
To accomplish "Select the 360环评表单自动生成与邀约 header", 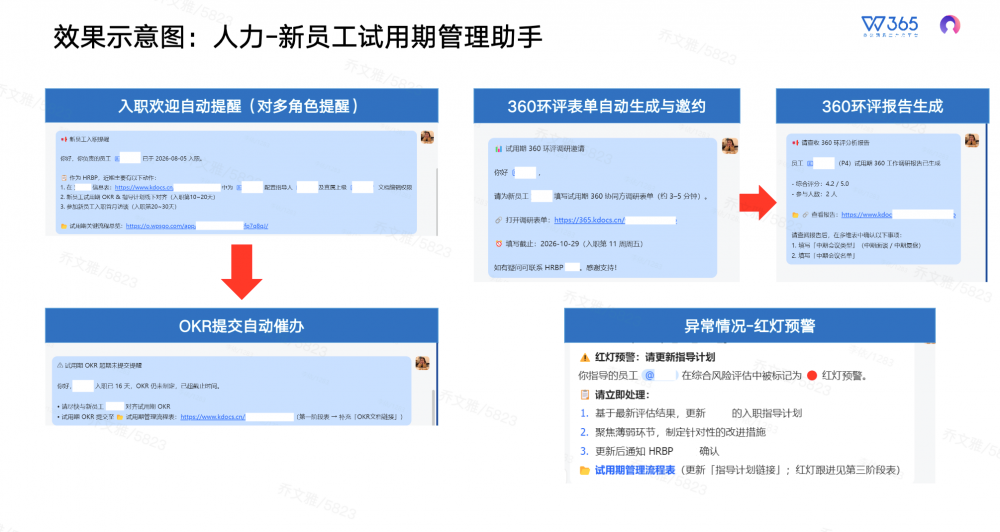I will (x=607, y=106).
